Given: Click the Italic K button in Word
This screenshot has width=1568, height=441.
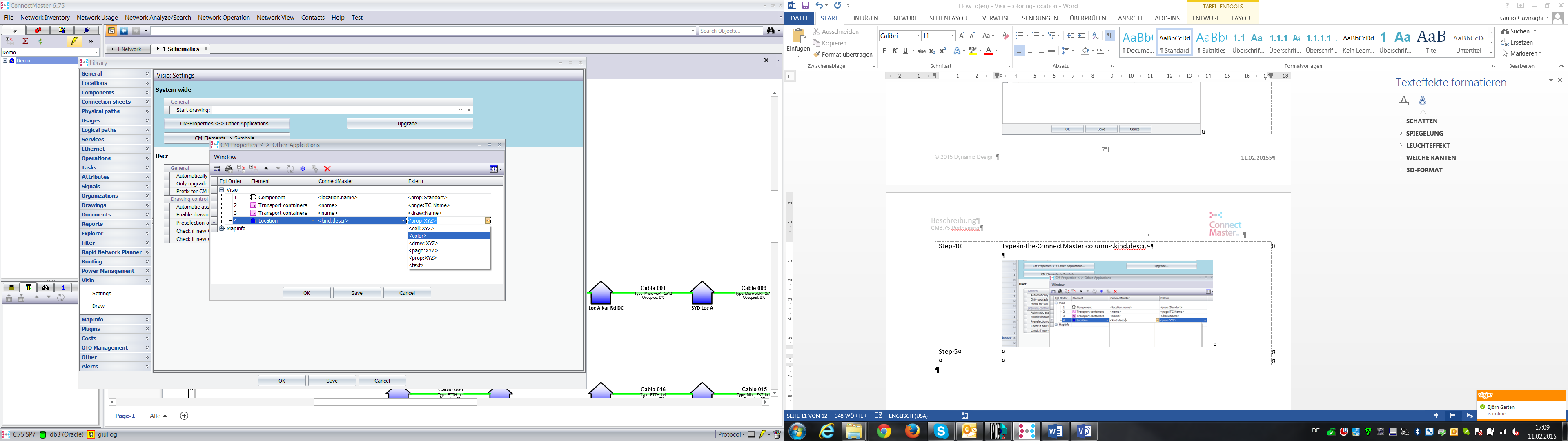Looking at the screenshot, I should tap(895, 51).
